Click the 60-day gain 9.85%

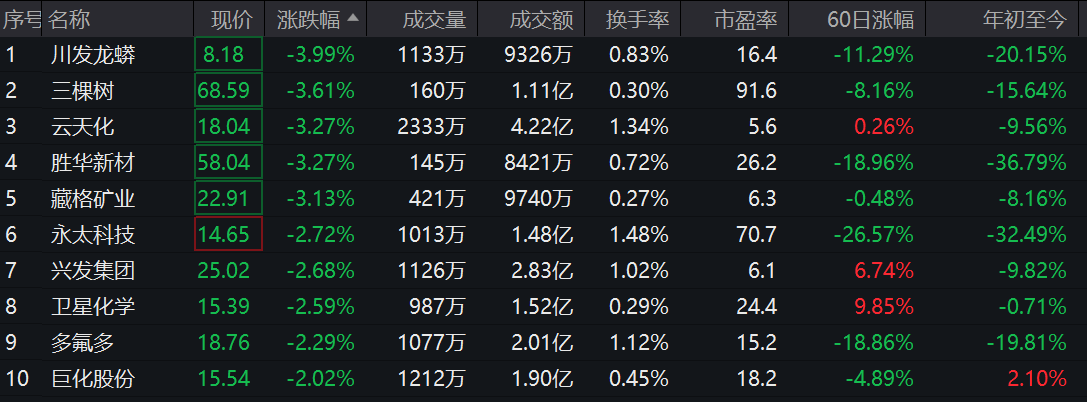885,307
